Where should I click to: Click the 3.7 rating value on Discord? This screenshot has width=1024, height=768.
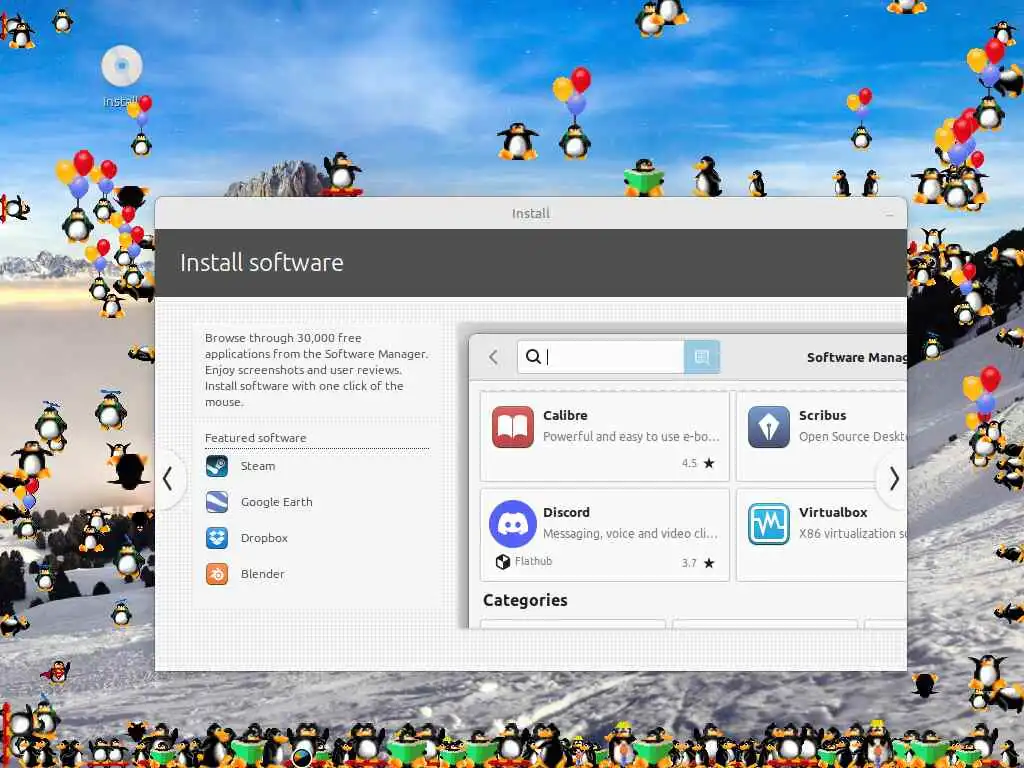pos(690,563)
